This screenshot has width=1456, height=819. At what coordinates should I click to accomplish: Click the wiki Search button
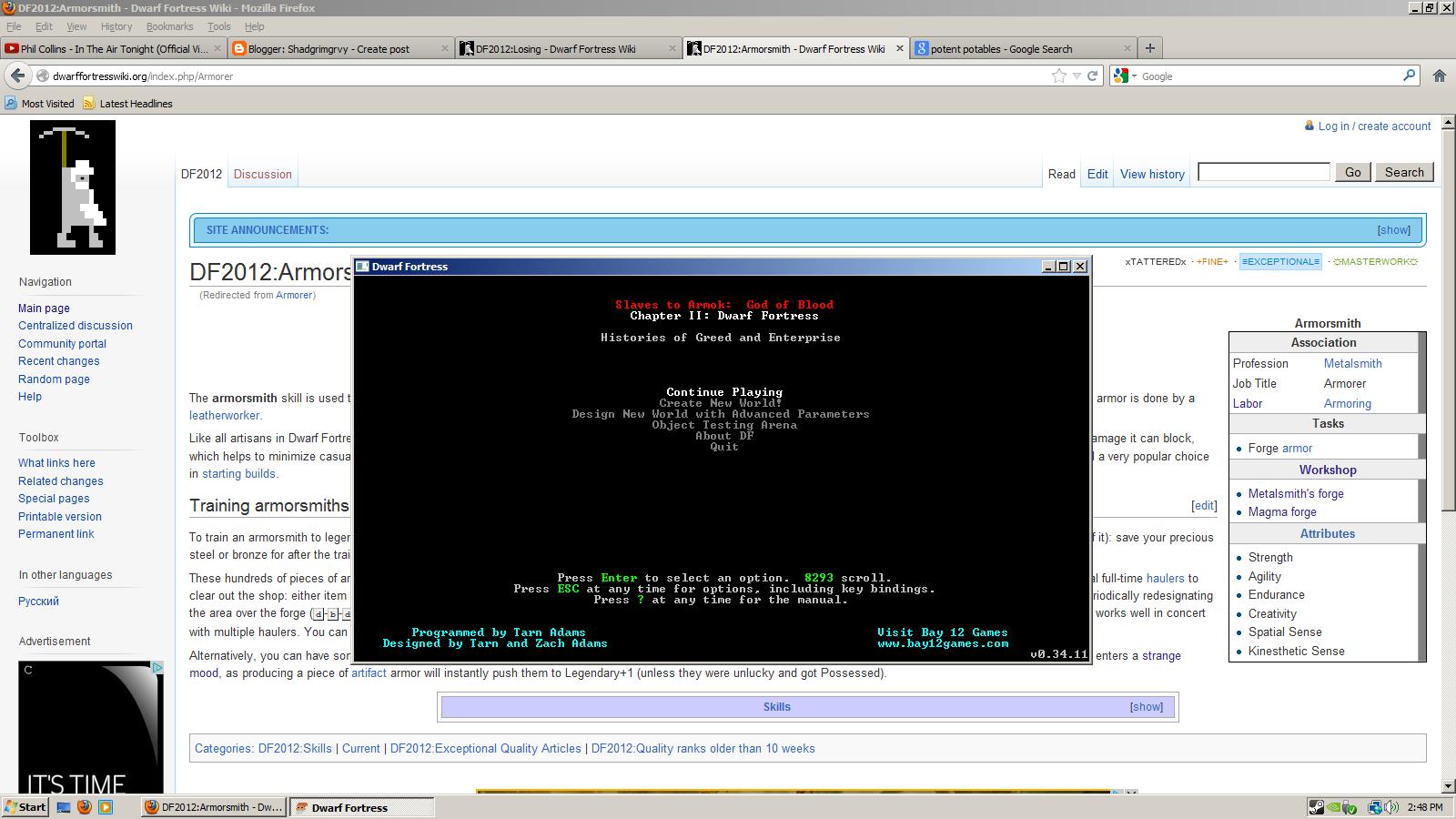[1404, 172]
